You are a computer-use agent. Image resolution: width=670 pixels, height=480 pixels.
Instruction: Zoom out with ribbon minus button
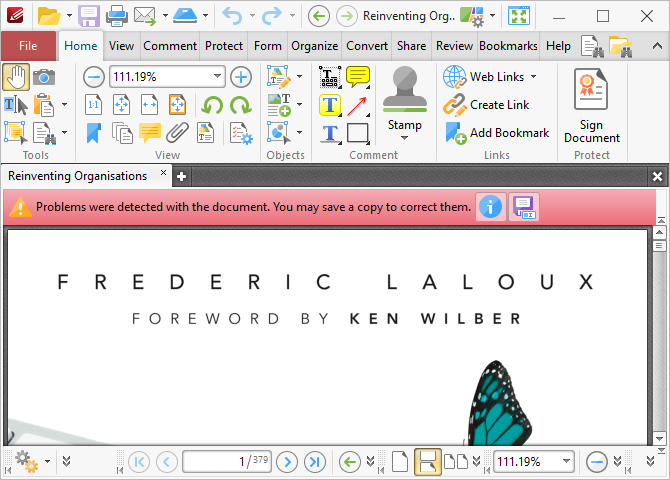(94, 77)
